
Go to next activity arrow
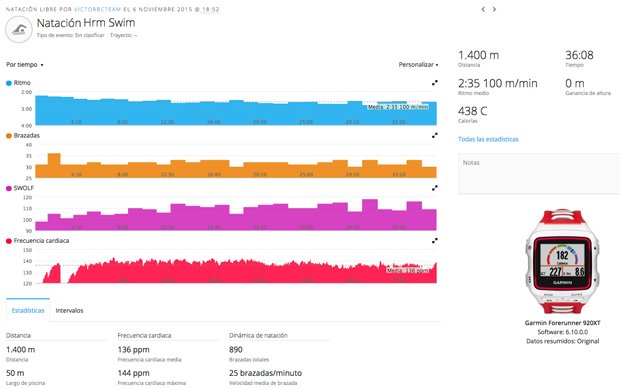point(494,9)
